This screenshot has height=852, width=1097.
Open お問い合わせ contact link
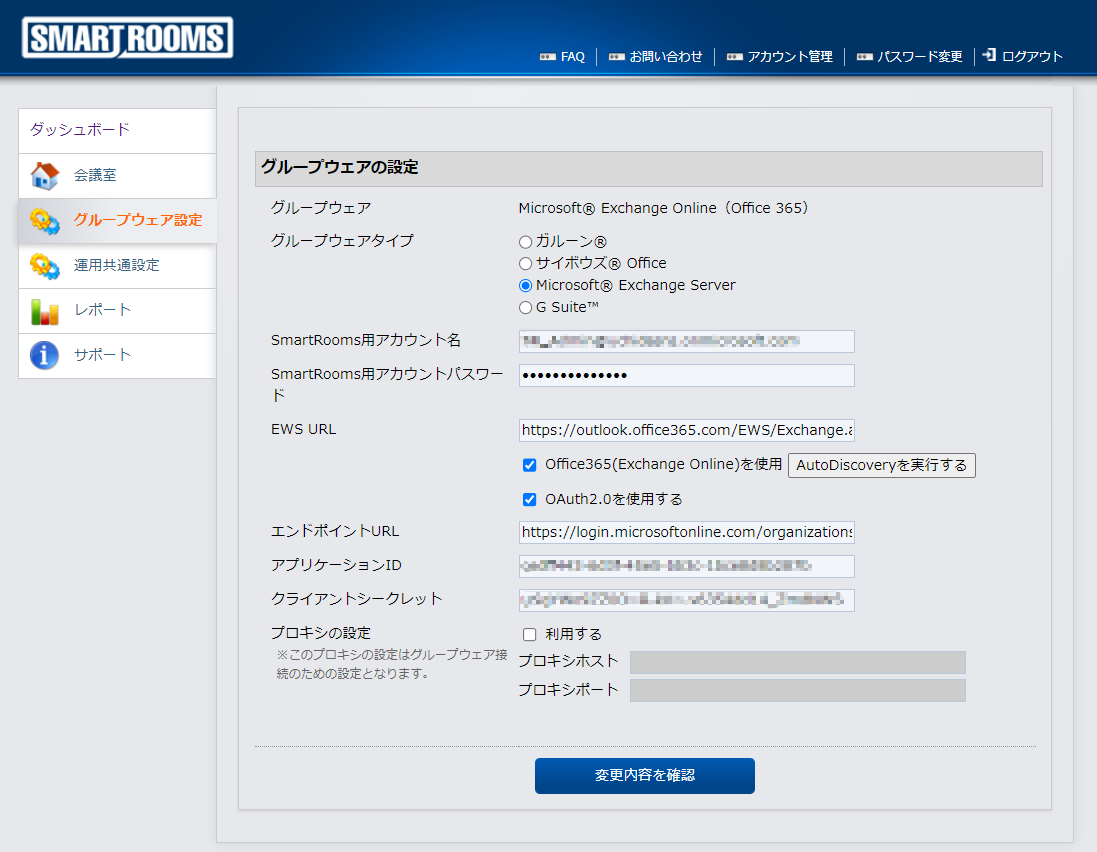[x=665, y=57]
